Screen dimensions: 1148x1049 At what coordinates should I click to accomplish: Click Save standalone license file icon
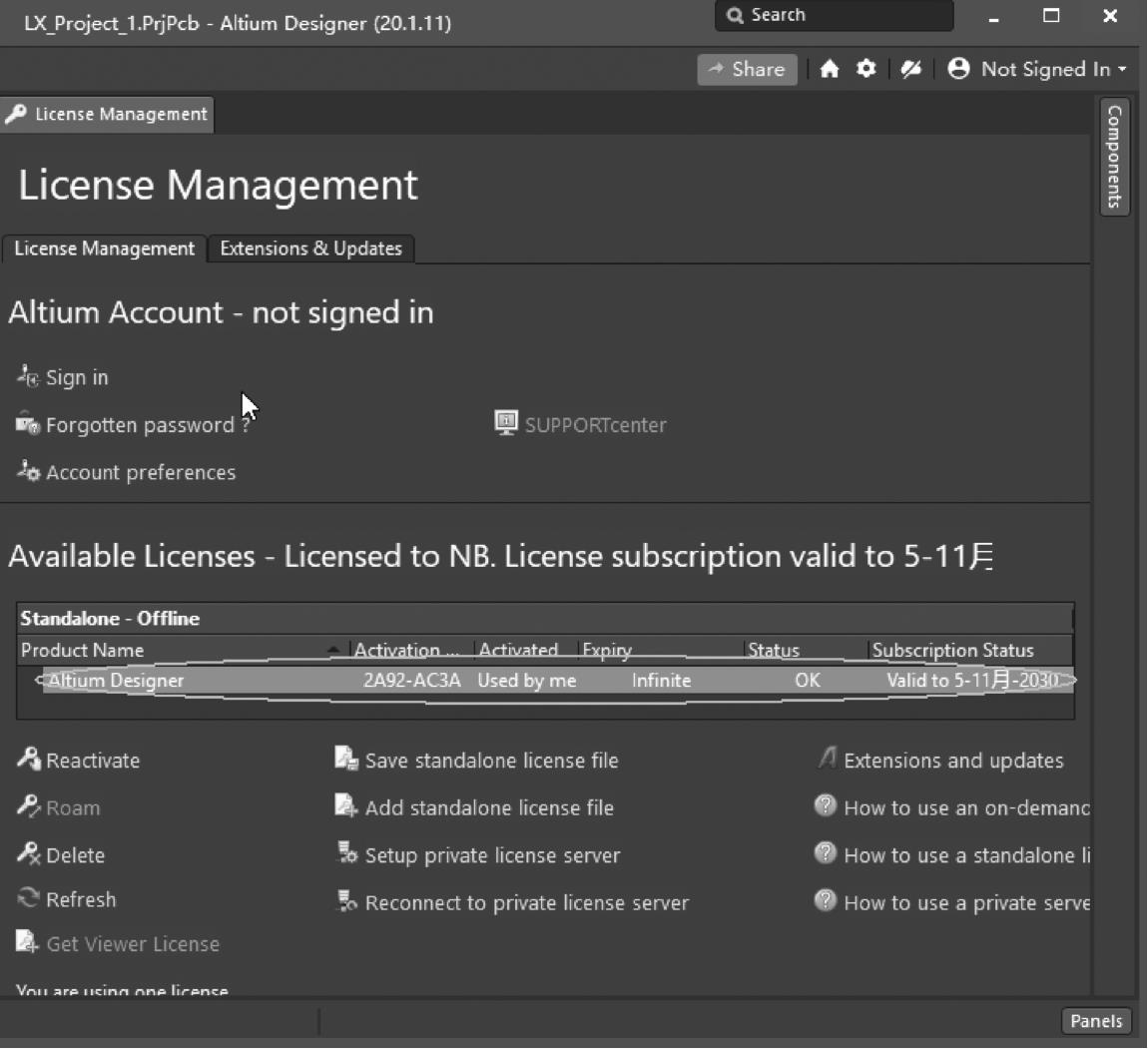[x=346, y=760]
